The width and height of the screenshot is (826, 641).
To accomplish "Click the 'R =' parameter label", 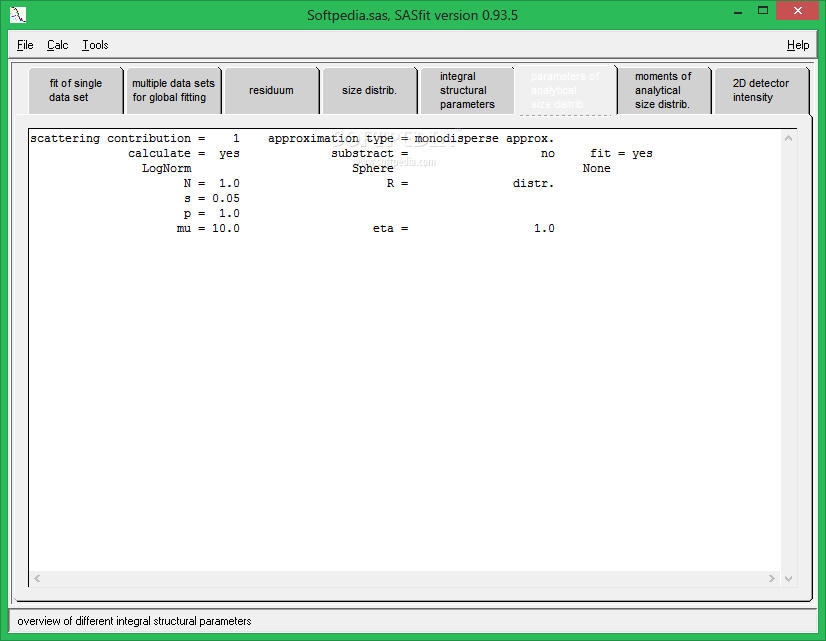I will click(397, 183).
